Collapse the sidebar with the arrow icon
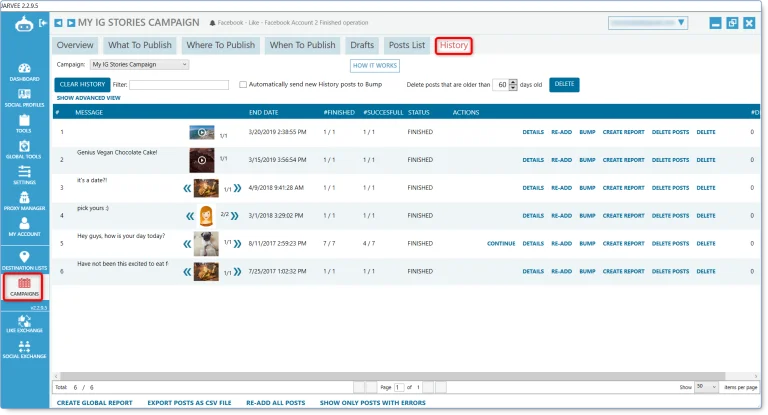The image size is (768, 415). tap(41, 22)
